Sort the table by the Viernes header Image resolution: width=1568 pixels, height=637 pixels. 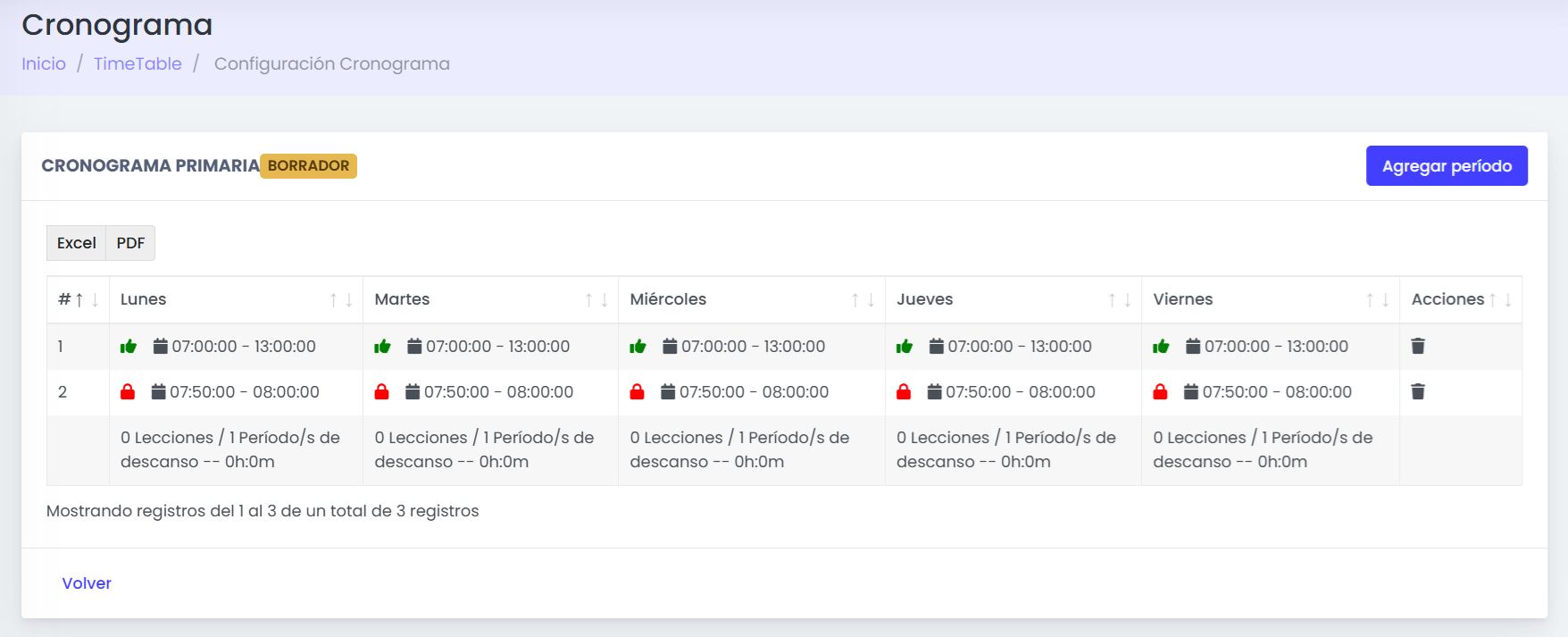[1271, 299]
